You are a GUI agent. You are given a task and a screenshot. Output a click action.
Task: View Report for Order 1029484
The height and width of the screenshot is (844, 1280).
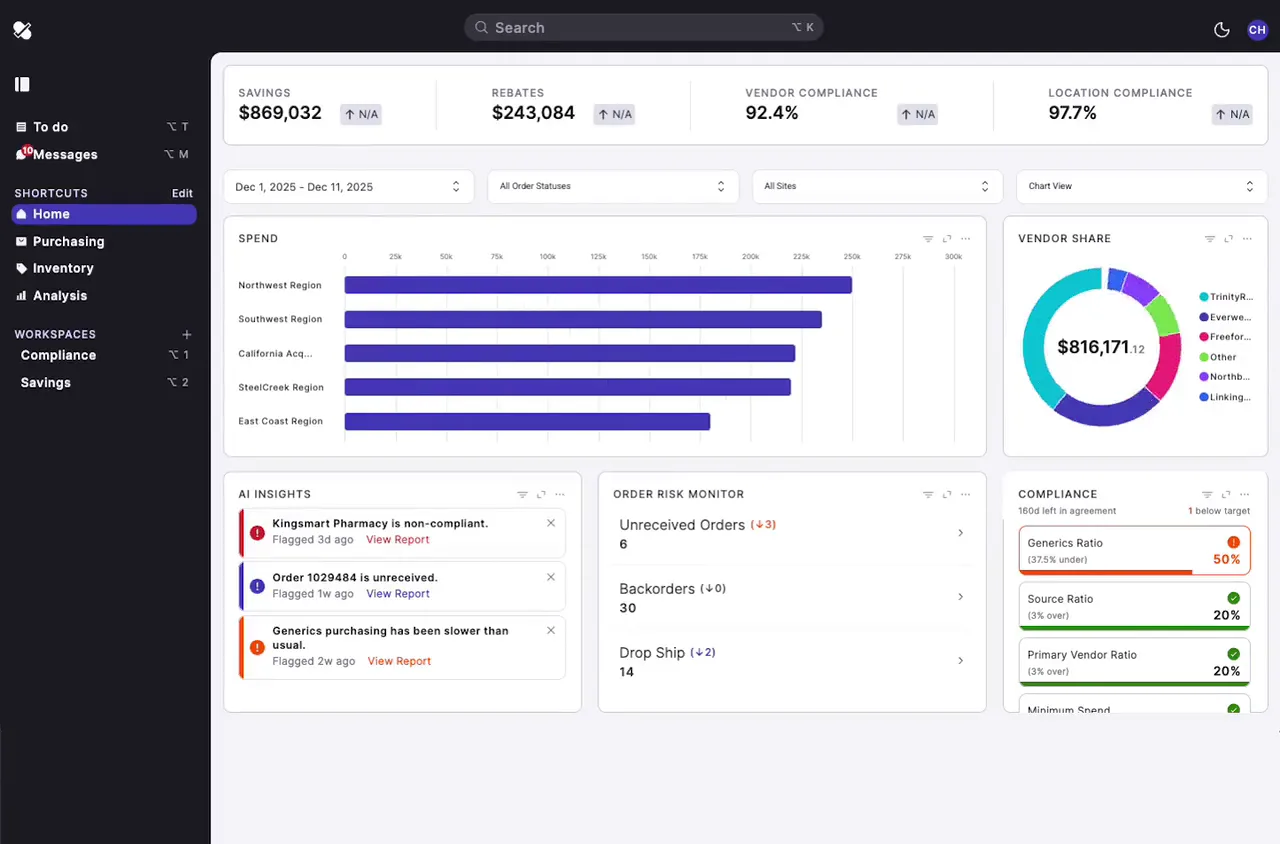click(x=398, y=594)
